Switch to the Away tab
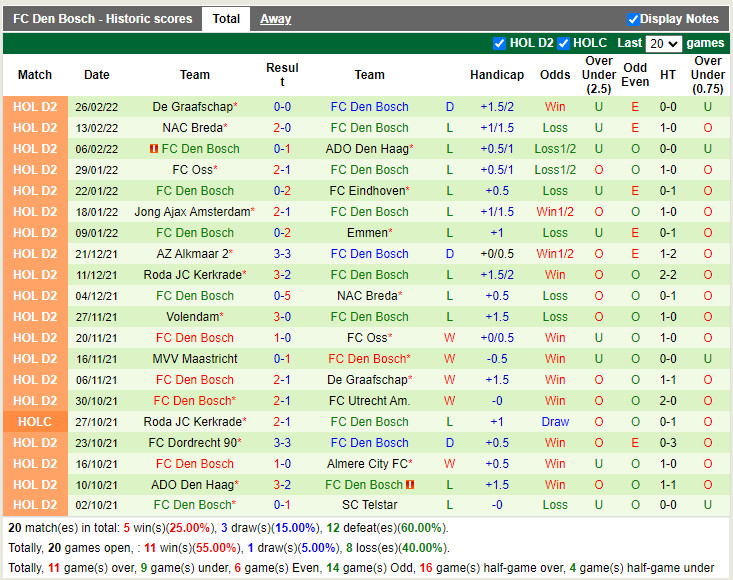 point(276,19)
